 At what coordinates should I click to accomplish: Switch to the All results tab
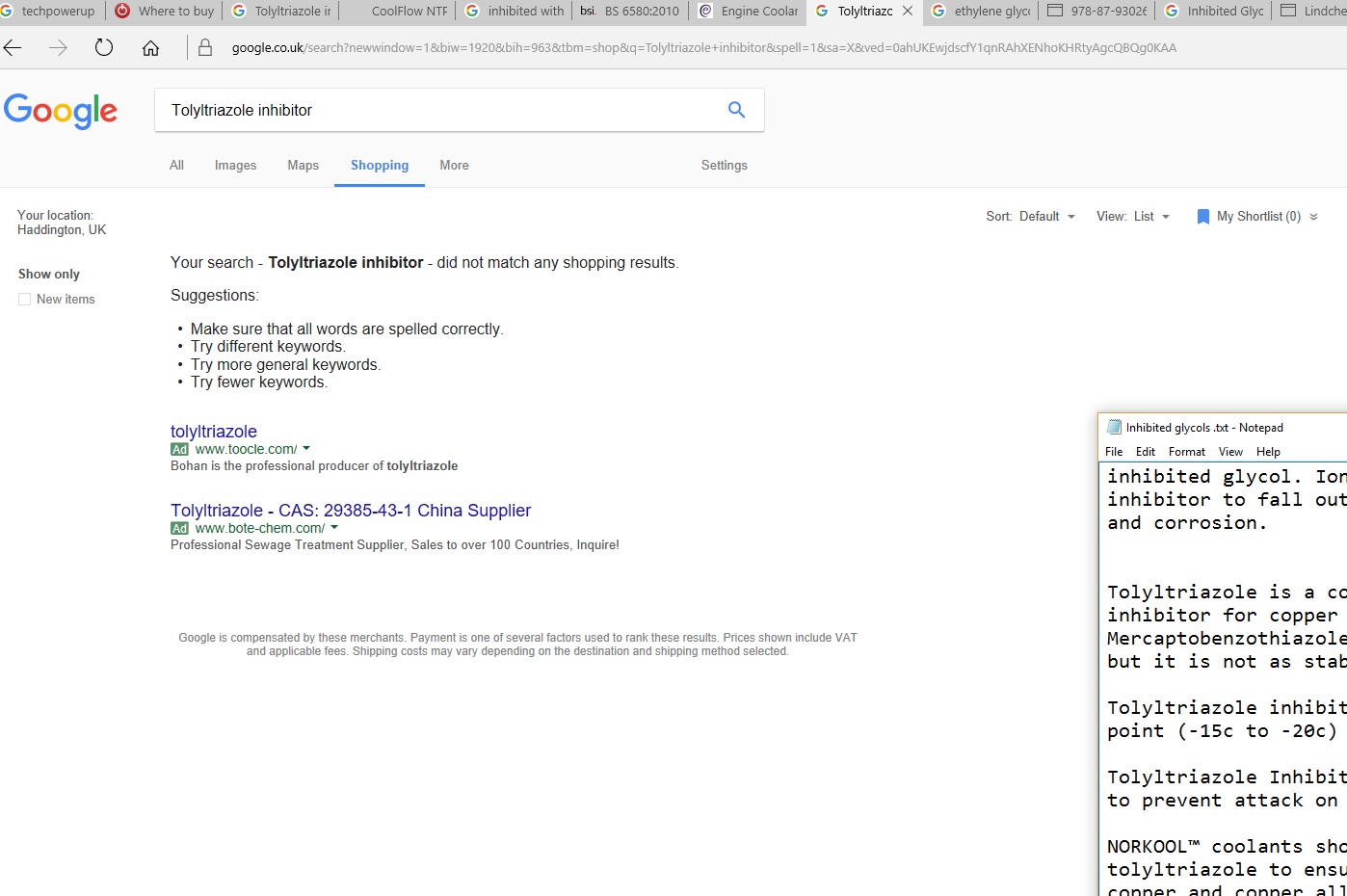pos(176,166)
